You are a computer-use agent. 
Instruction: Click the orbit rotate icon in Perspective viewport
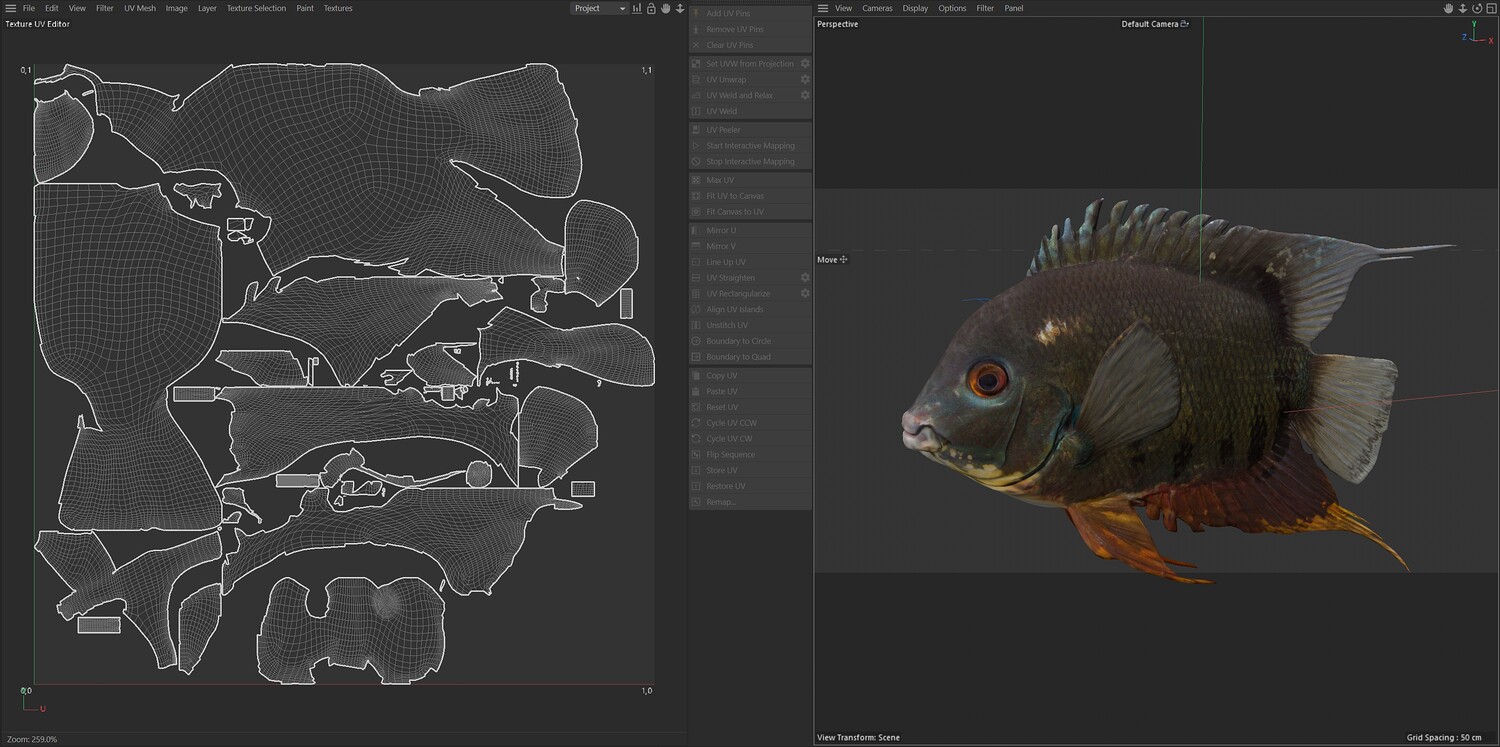coord(1477,8)
